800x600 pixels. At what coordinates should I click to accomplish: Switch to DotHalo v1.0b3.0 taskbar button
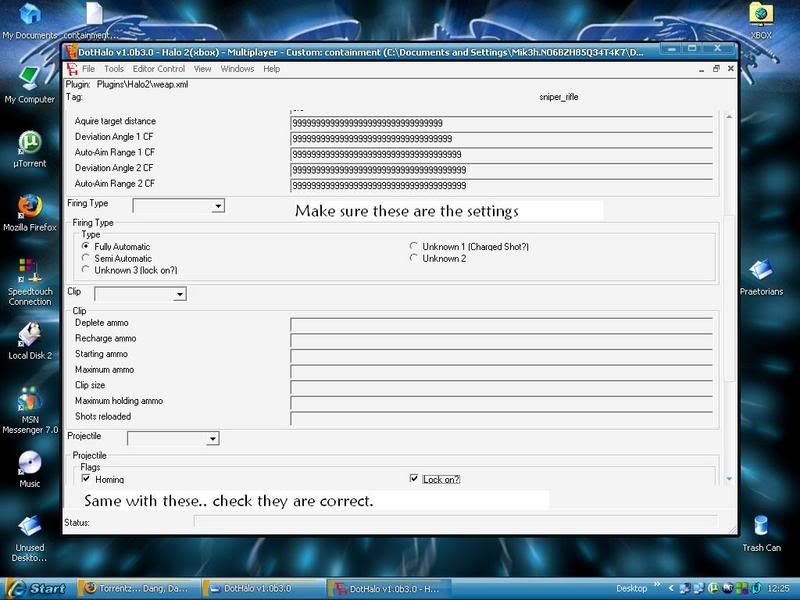point(262,588)
